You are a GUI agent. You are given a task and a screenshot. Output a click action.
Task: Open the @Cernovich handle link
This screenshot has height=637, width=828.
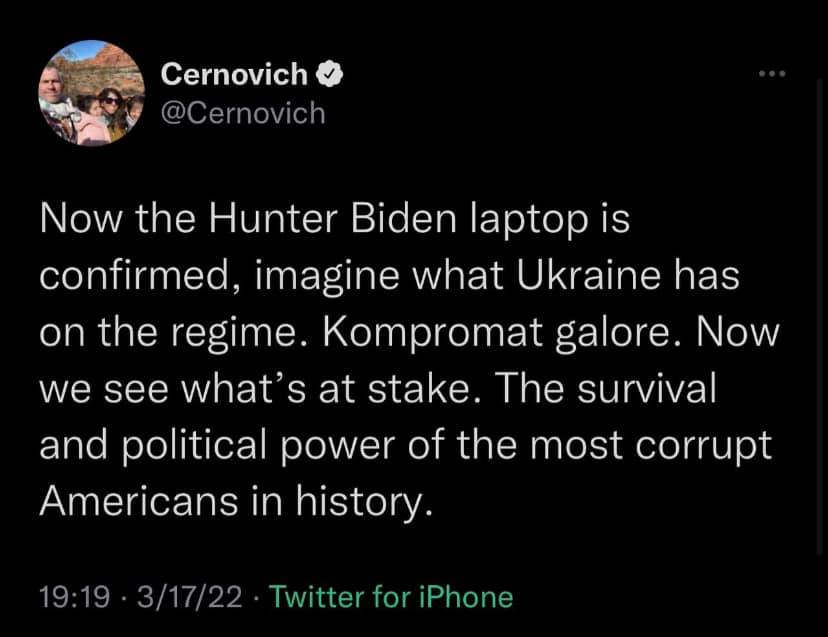click(x=243, y=112)
